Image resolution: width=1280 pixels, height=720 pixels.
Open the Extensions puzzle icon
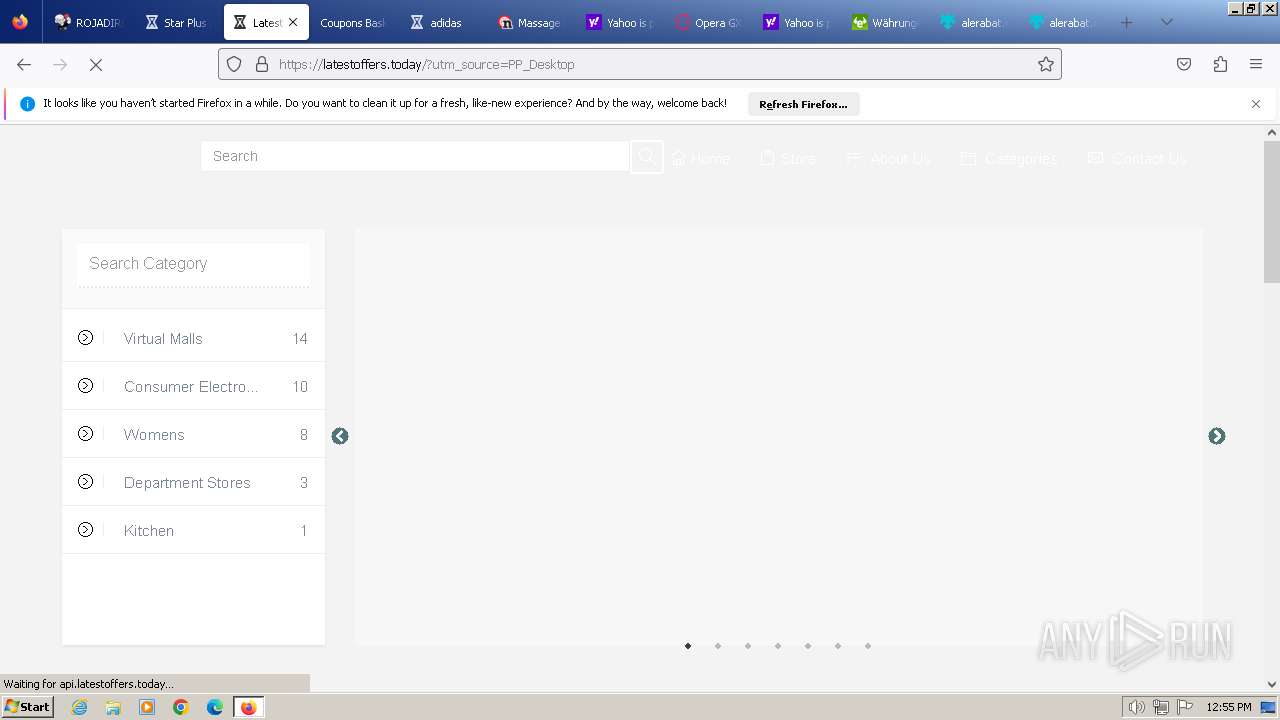coord(1220,64)
